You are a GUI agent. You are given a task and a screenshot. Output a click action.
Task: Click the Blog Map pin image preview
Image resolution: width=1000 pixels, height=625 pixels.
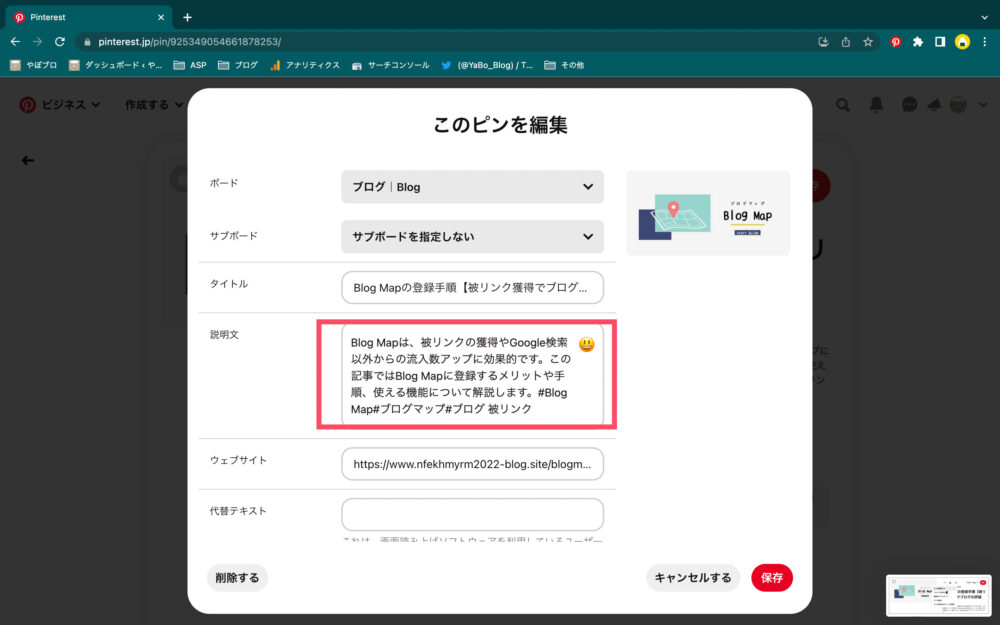click(x=708, y=213)
